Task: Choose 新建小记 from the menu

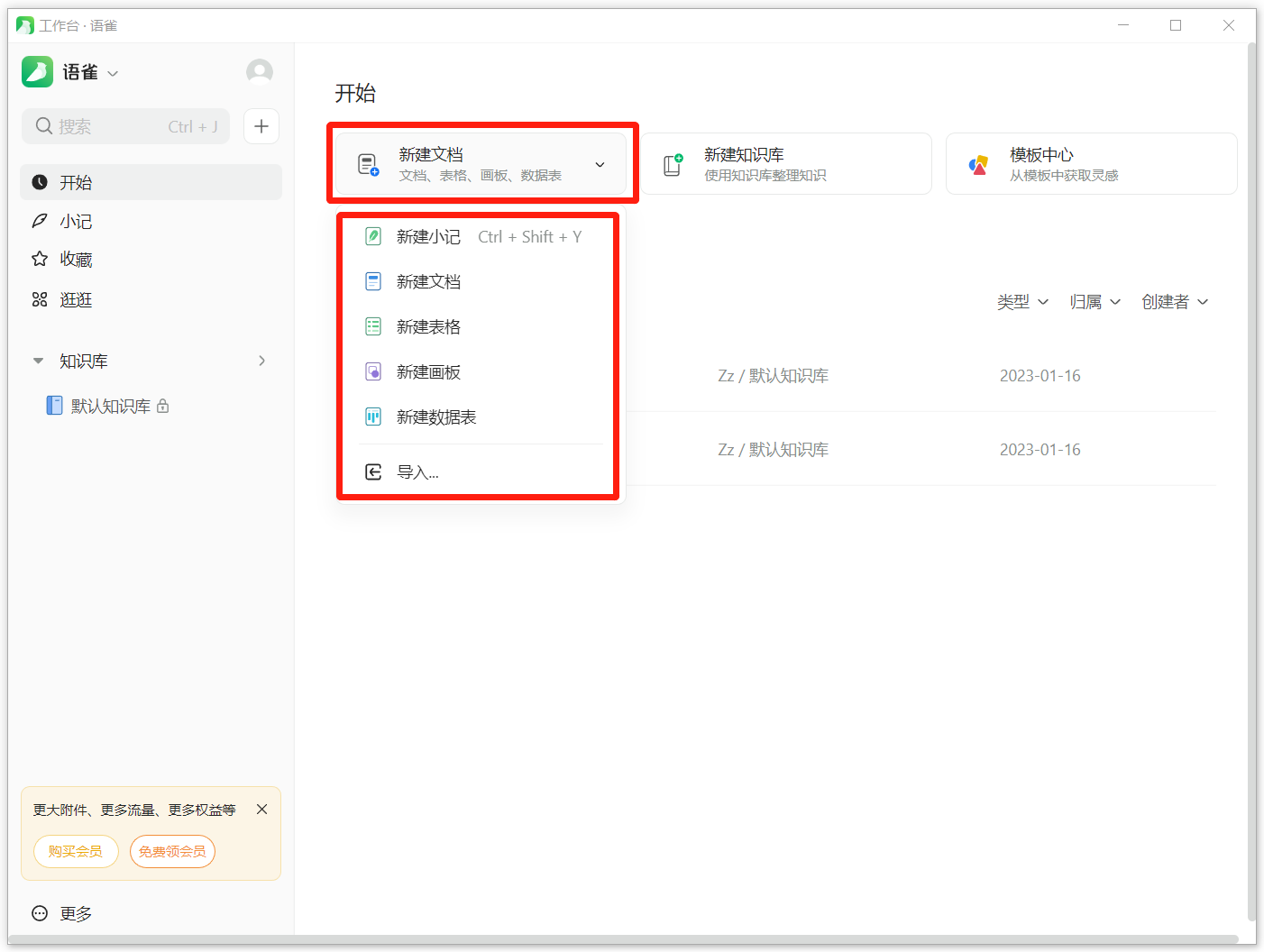Action: click(x=481, y=236)
